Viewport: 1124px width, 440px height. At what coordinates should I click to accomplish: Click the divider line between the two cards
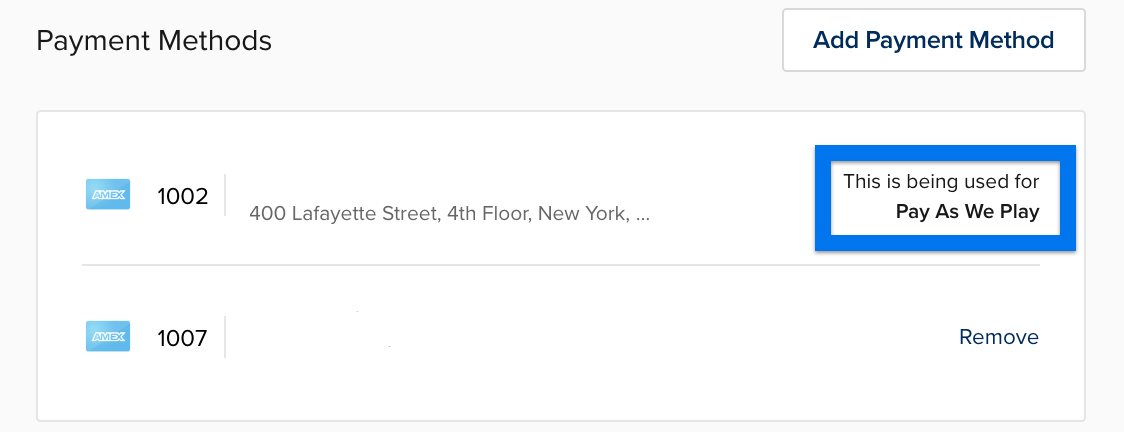(x=561, y=265)
